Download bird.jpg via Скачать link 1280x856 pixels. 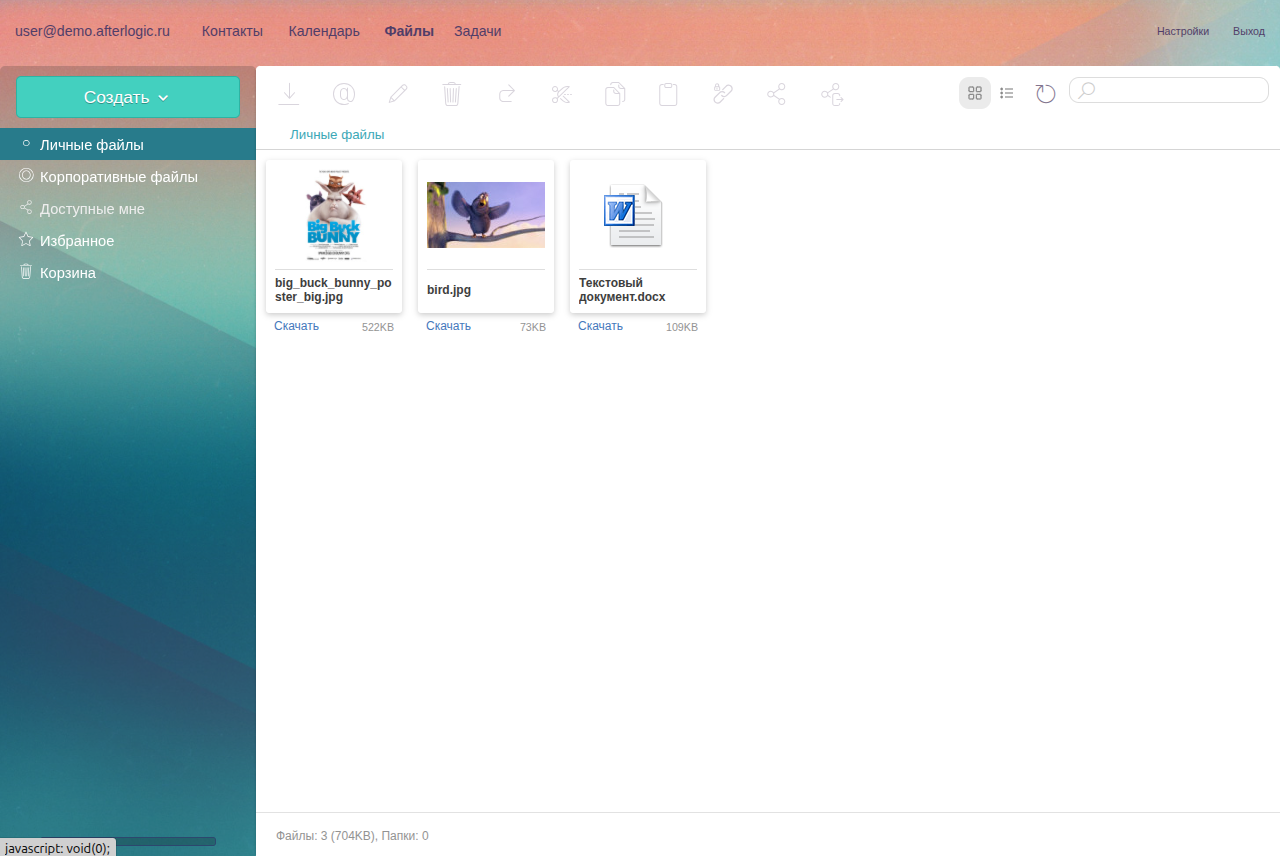pos(448,326)
